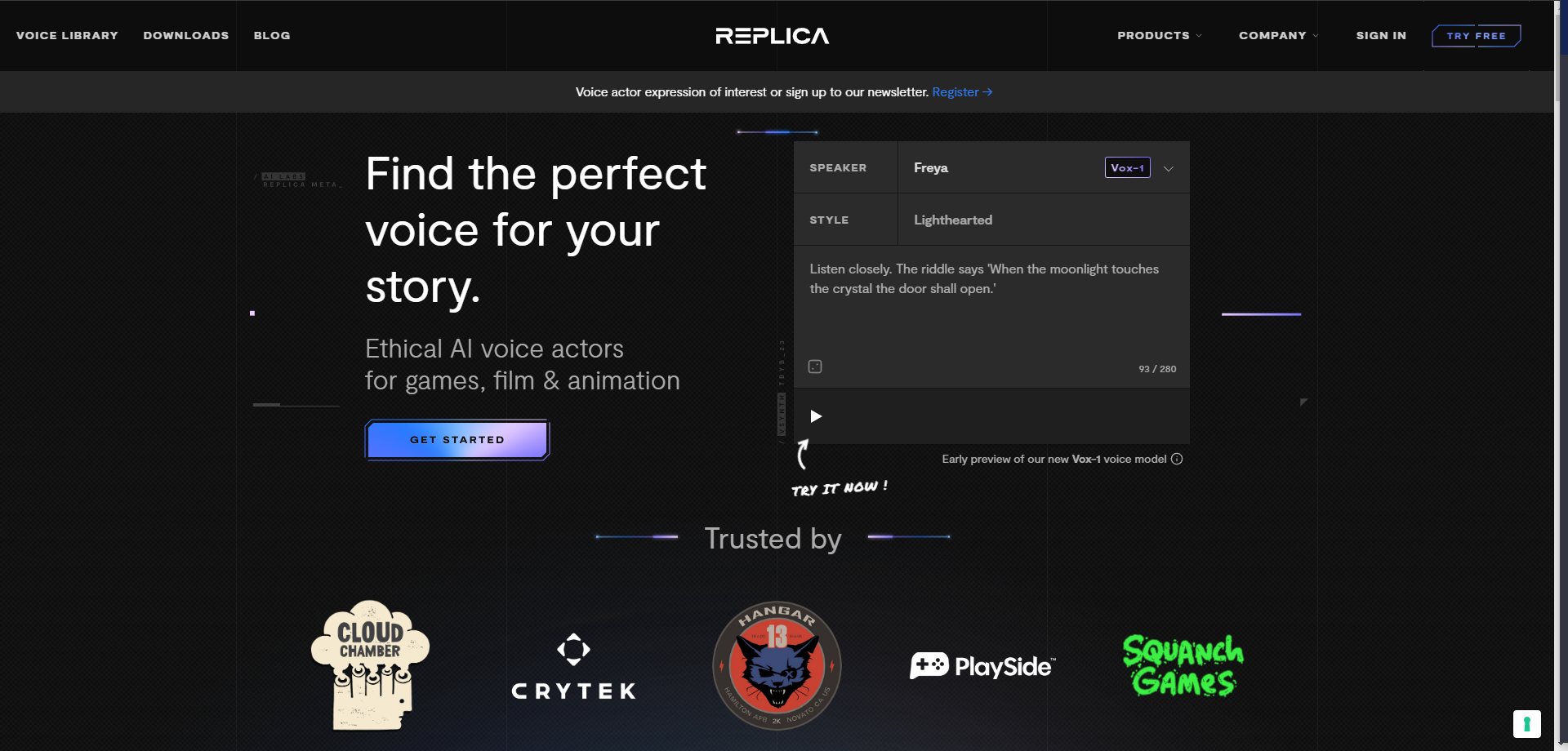Open the Products dropdown menu
The height and width of the screenshot is (751, 1568).
(1159, 36)
